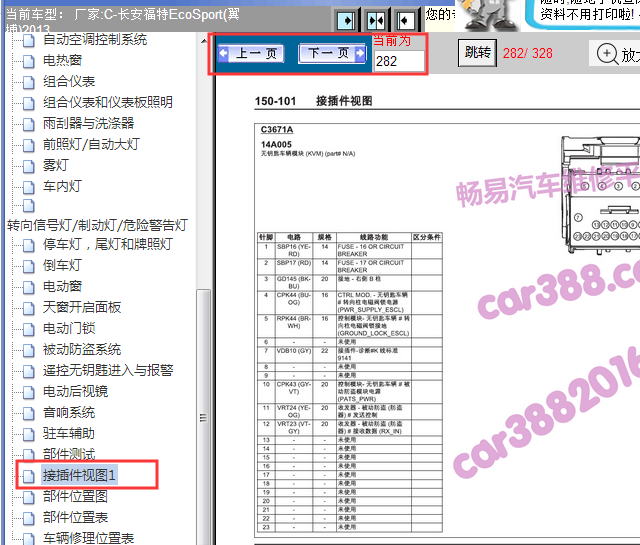This screenshot has width=640, height=545.
Task: Click the 跳转 jump button
Action: tap(477, 53)
